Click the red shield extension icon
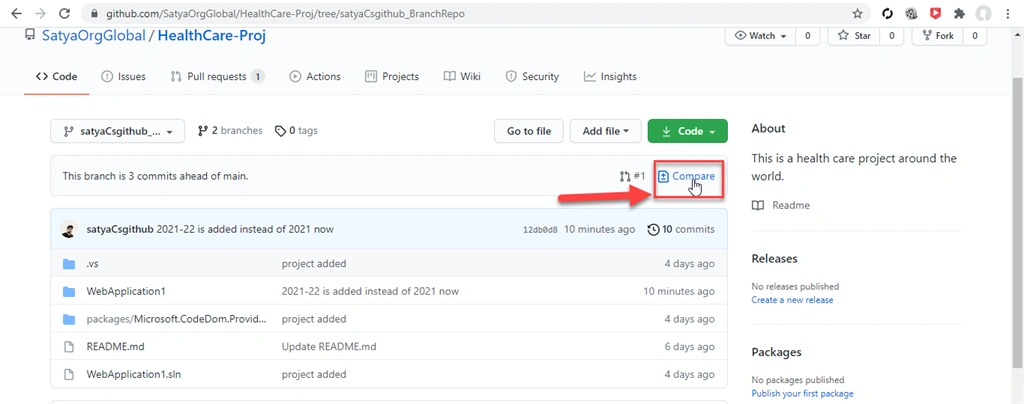This screenshot has height=404, width=1024. click(x=935, y=14)
